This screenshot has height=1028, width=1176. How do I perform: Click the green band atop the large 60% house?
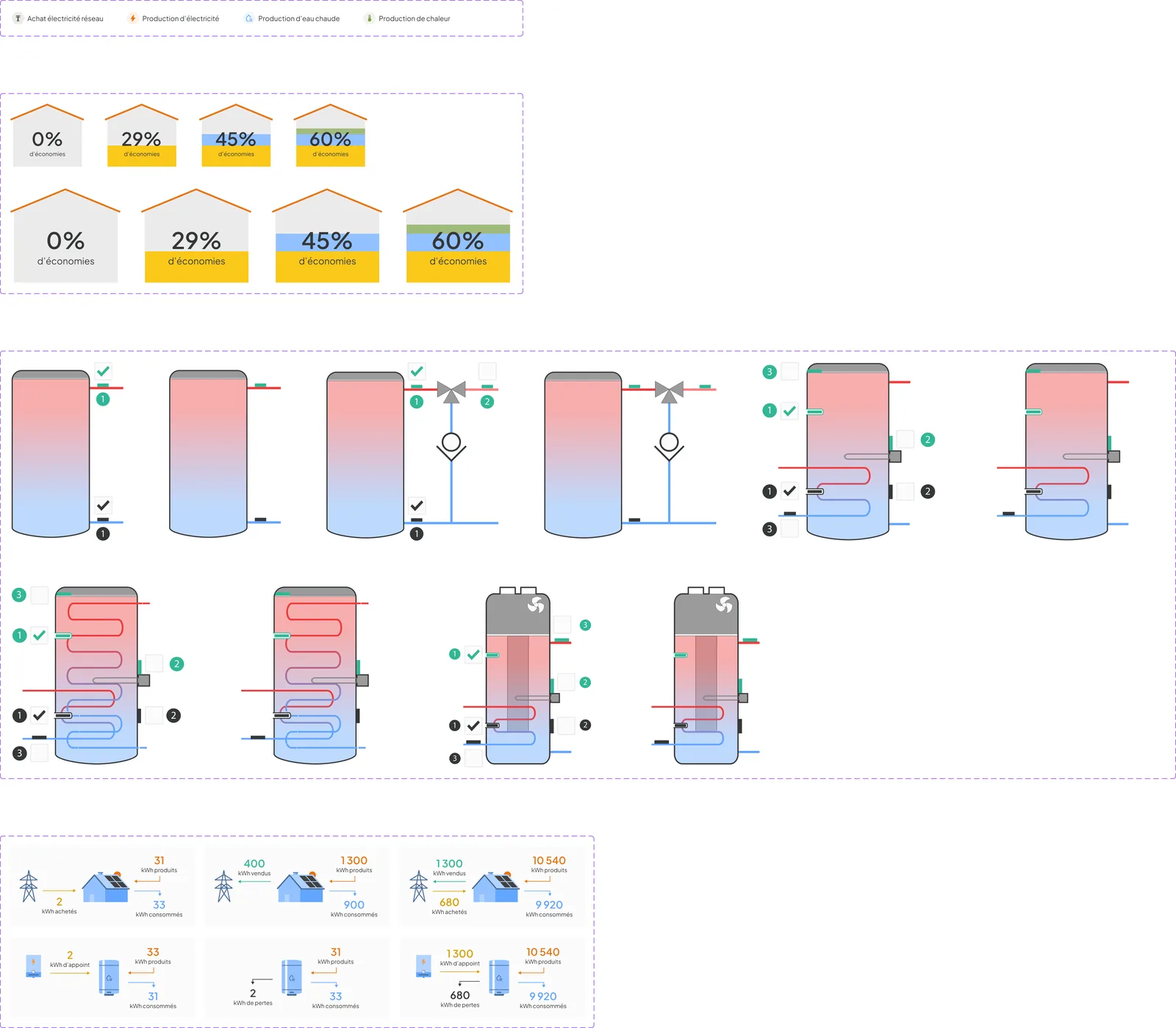(458, 229)
